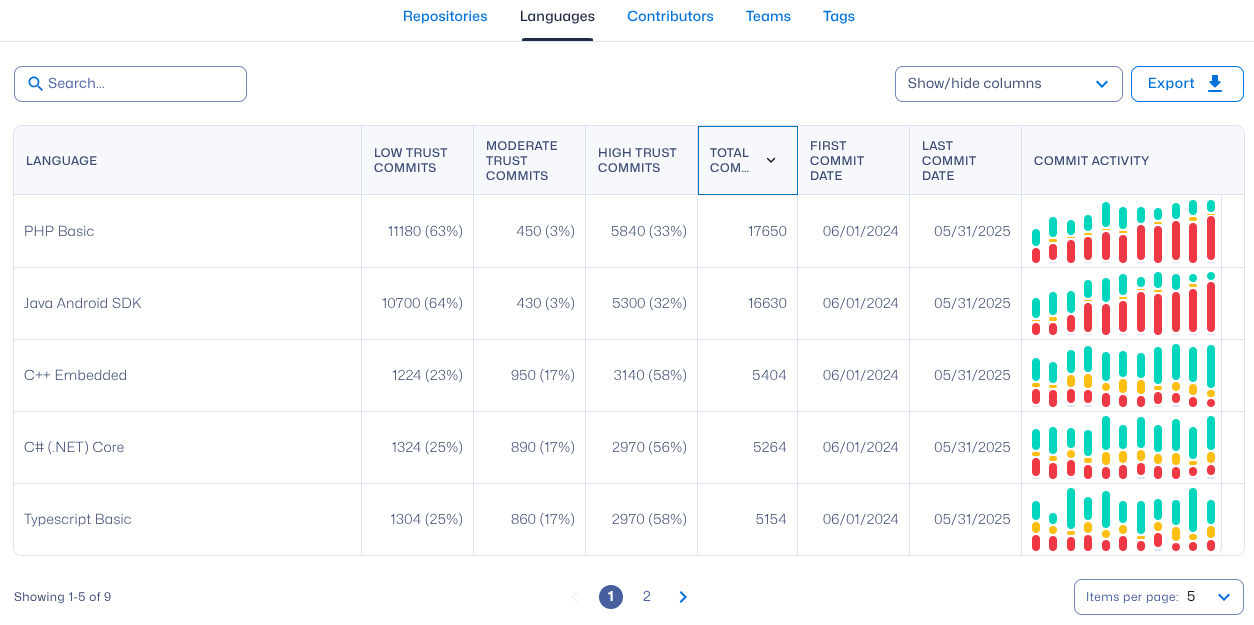Open the Show/hide columns dropdown

click(x=1008, y=84)
